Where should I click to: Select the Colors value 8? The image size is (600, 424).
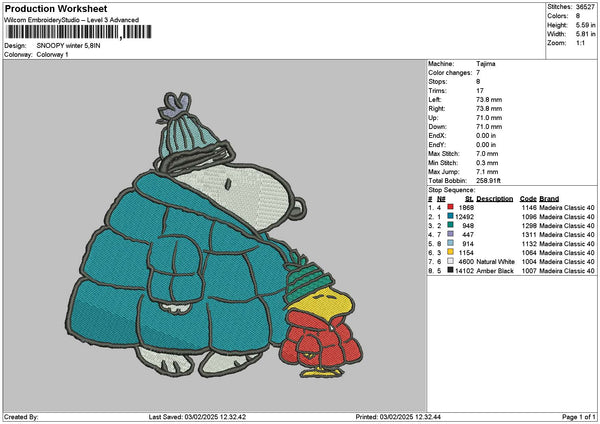(x=578, y=16)
